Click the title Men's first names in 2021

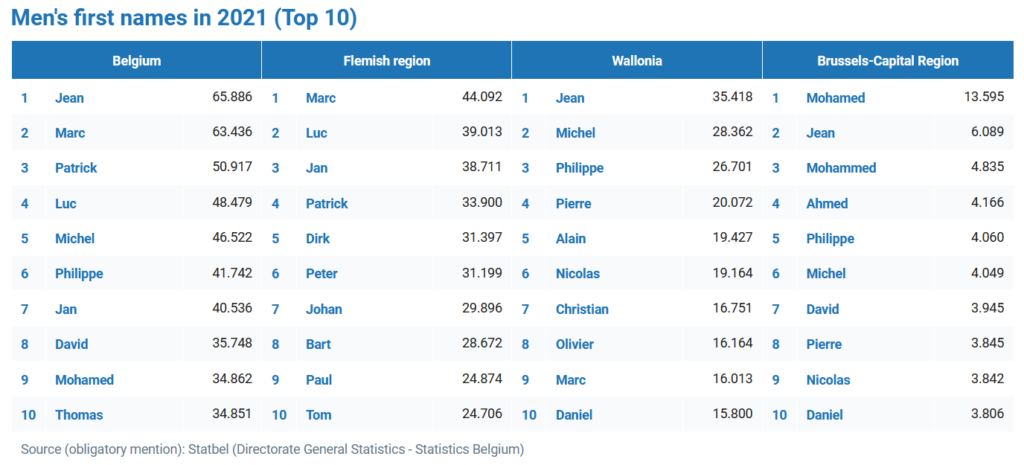coord(183,18)
